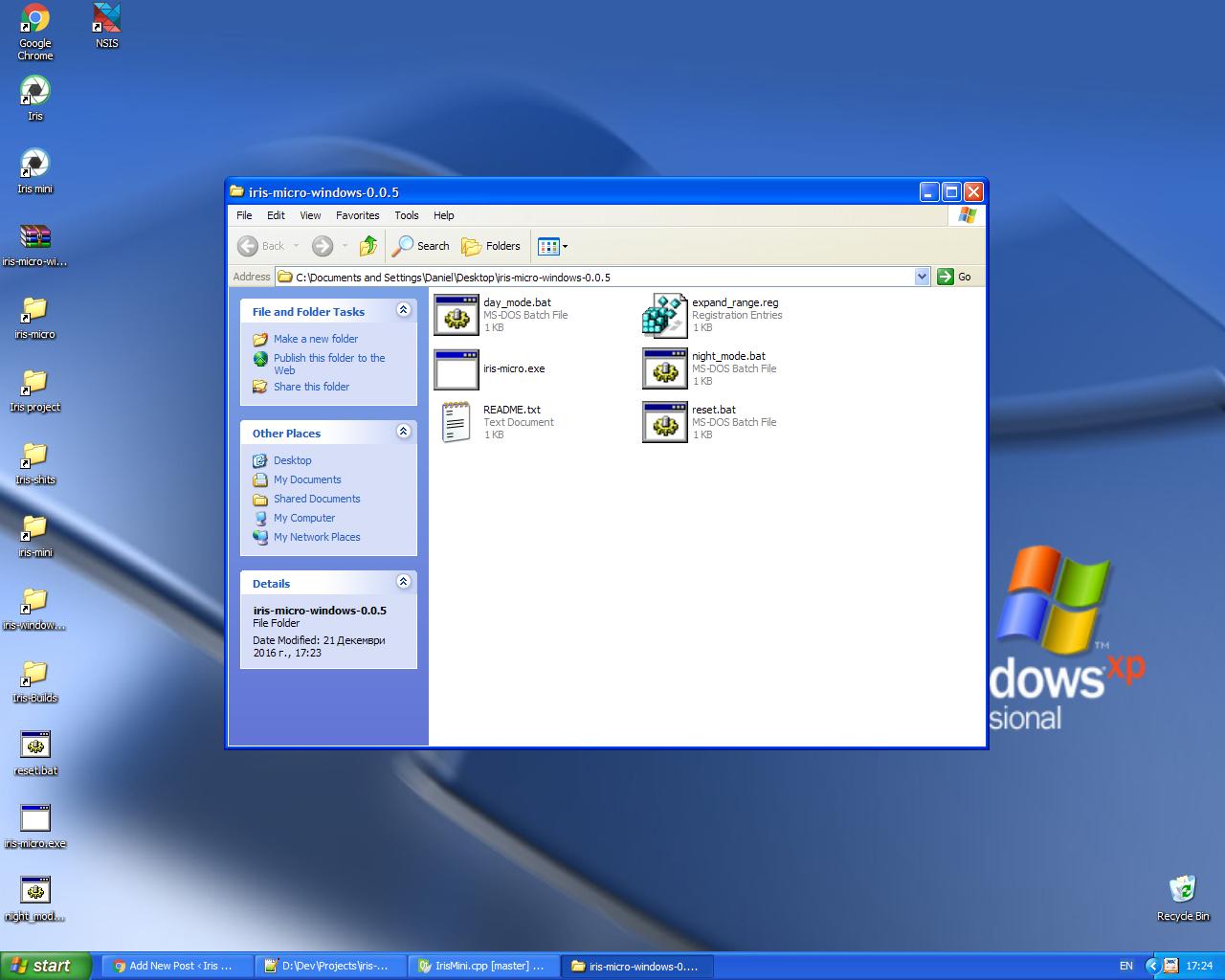
Task: Open the File menu
Action: pos(244,215)
